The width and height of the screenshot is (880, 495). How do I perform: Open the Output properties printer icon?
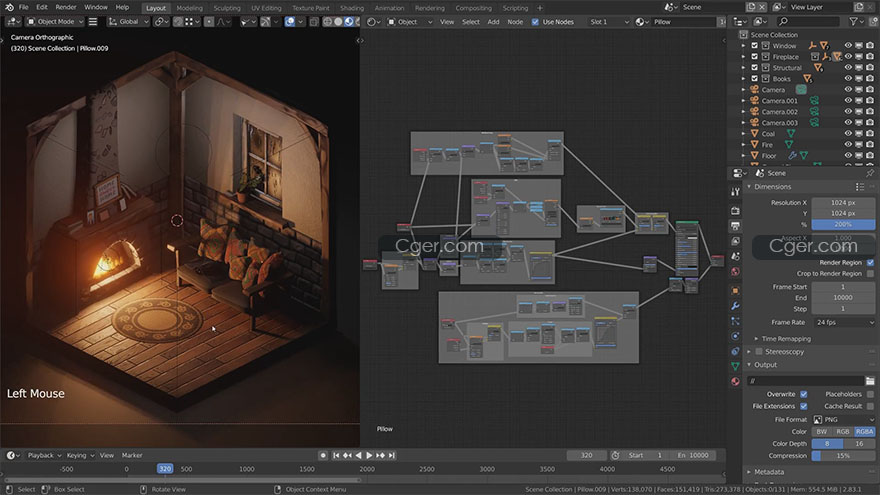pos(735,226)
